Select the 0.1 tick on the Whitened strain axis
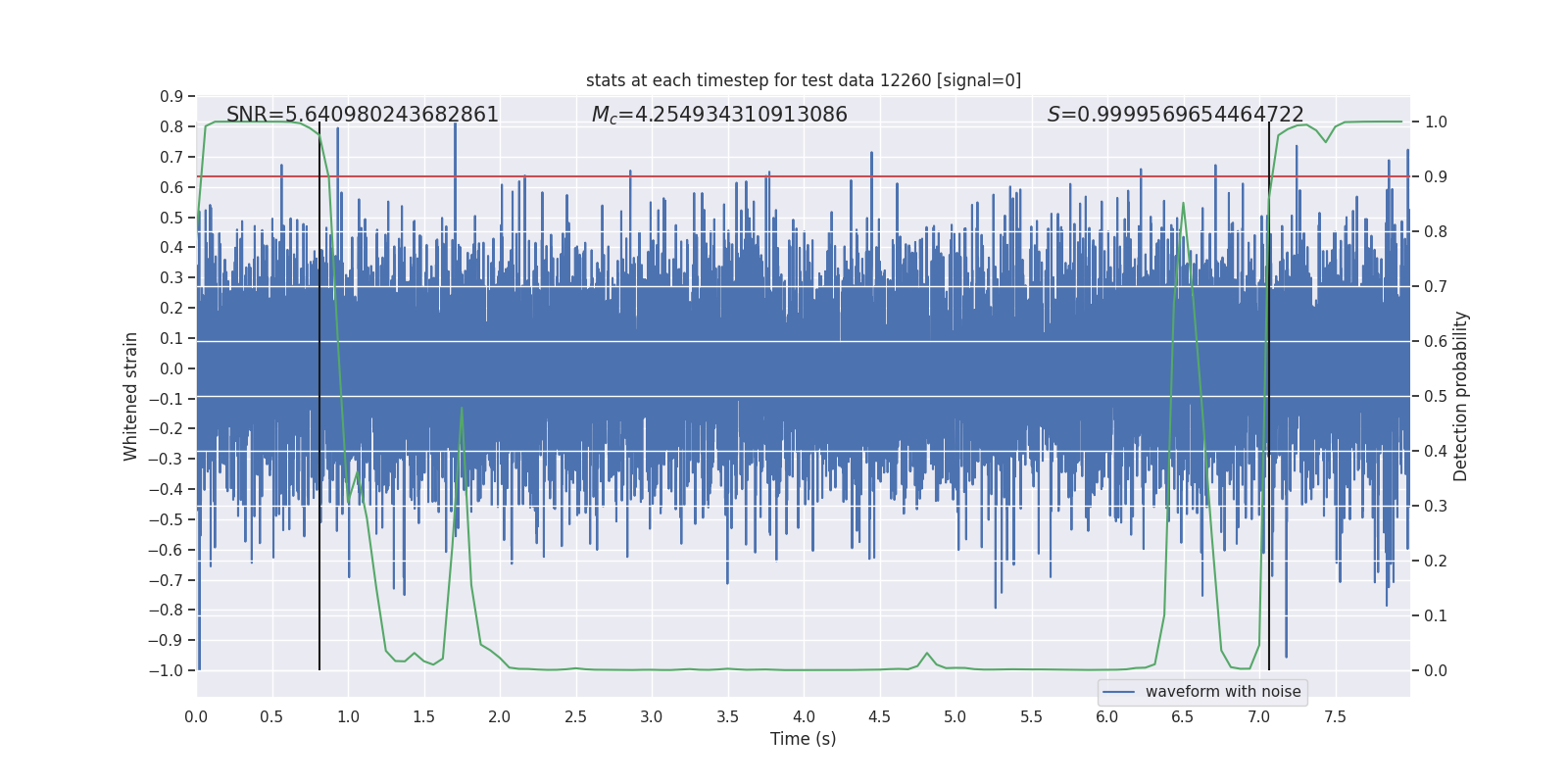Screen dimensions: 1568x784 pyautogui.click(x=171, y=338)
